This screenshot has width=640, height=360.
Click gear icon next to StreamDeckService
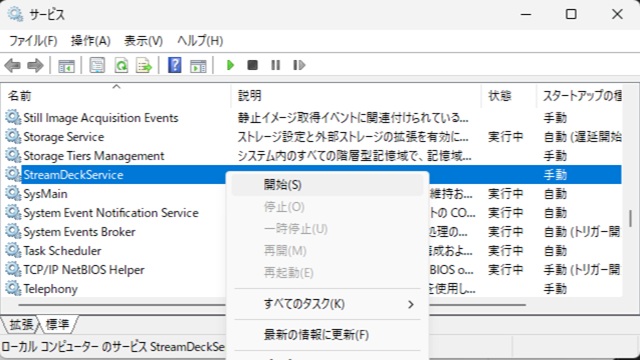pos(13,175)
